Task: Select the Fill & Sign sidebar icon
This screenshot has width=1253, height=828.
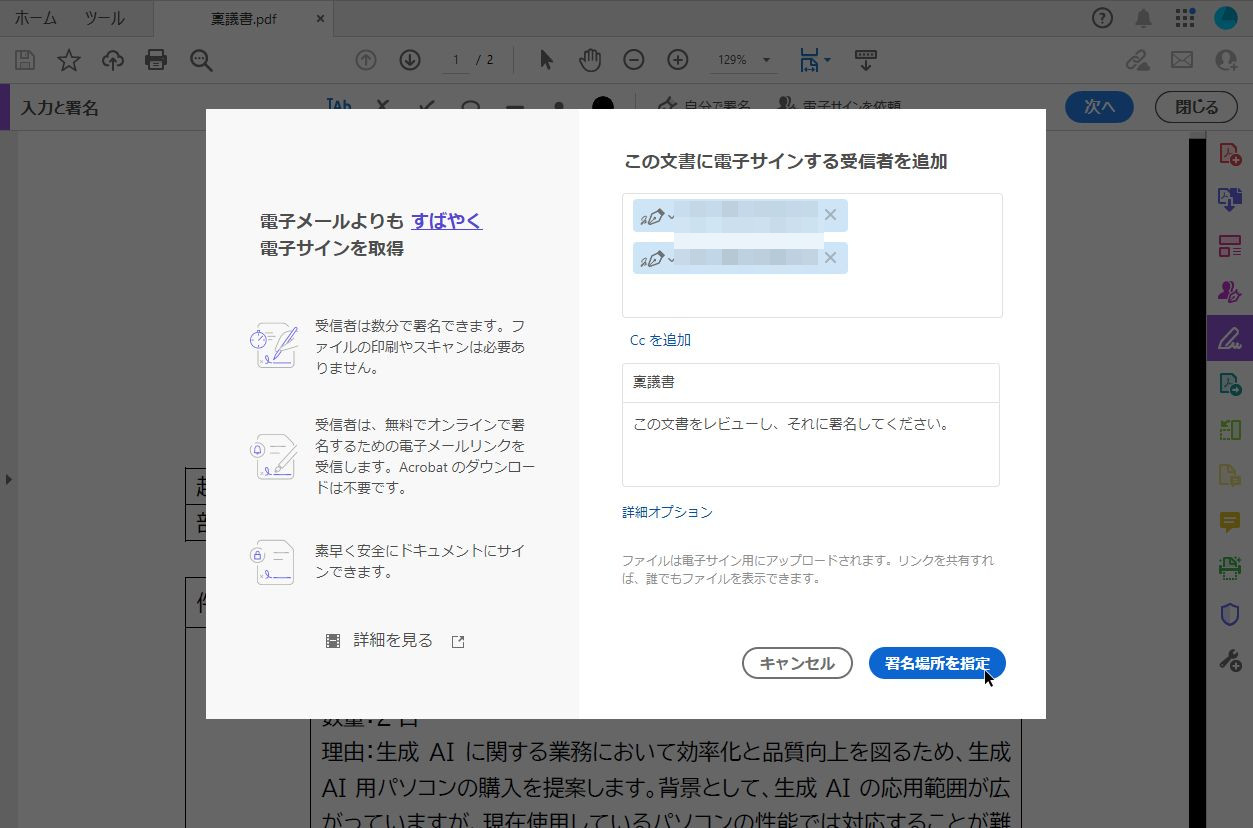Action: coord(1230,338)
